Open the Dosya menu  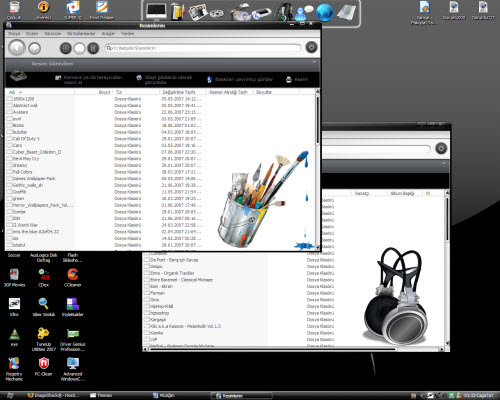14,34
